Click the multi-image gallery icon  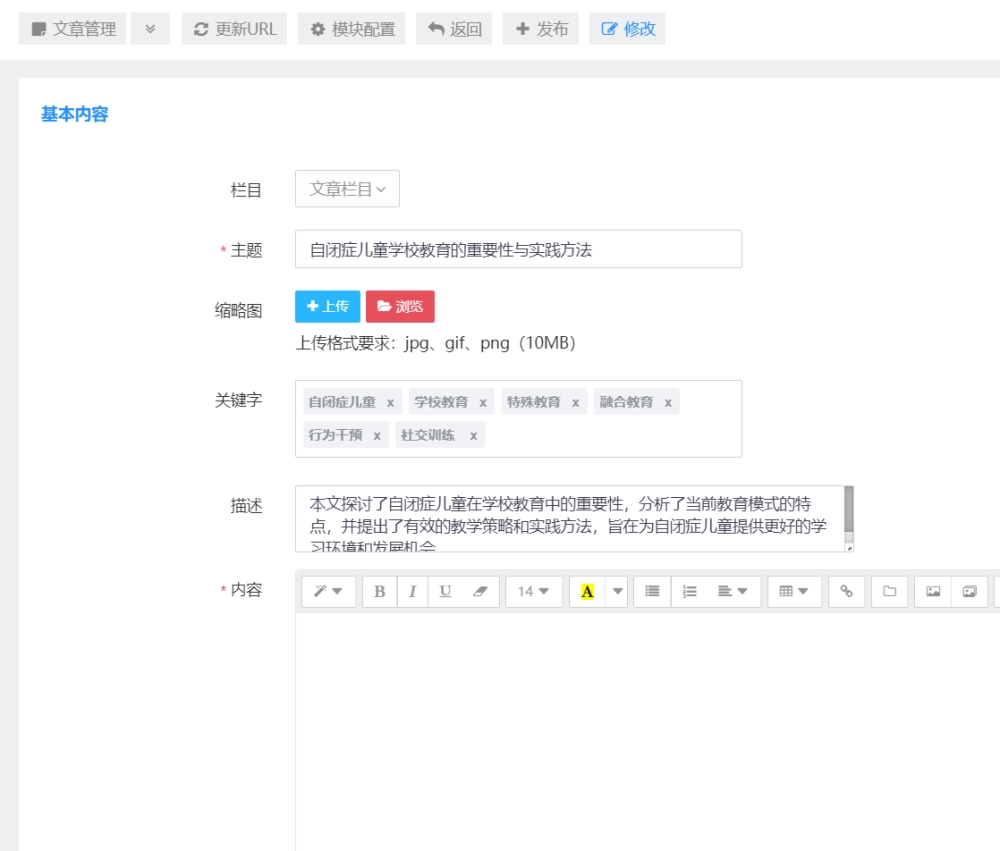(x=969, y=591)
